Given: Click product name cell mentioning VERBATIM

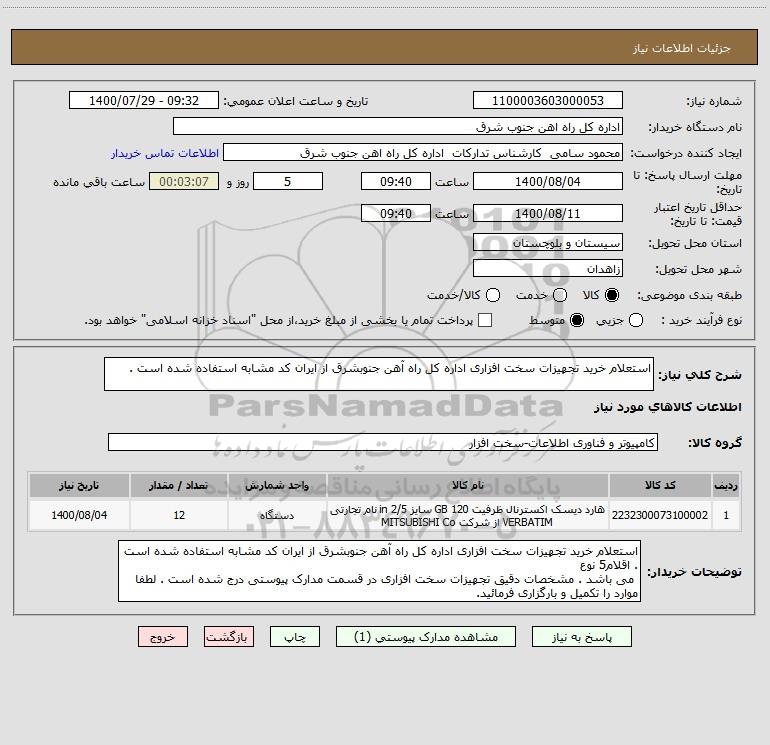Looking at the screenshot, I should 468,515.
